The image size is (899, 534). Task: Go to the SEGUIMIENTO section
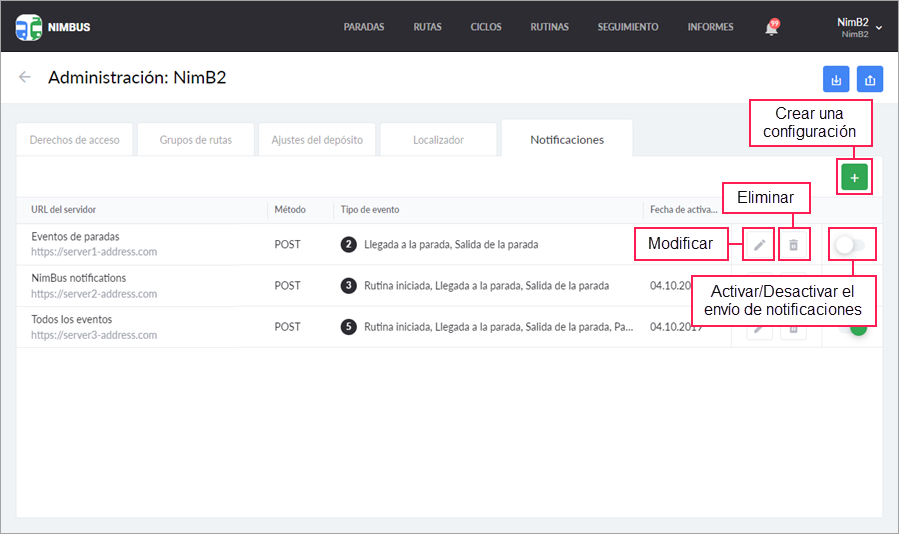click(628, 27)
